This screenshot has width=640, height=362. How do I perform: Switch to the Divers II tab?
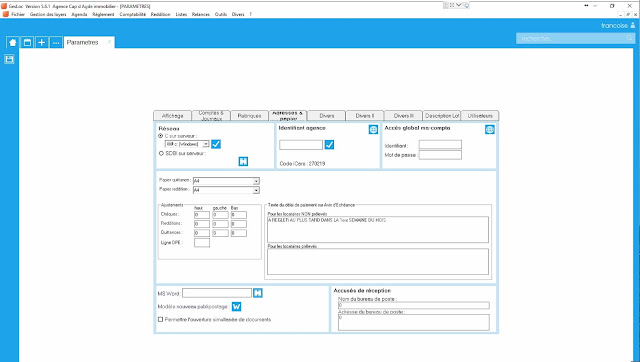click(x=364, y=116)
